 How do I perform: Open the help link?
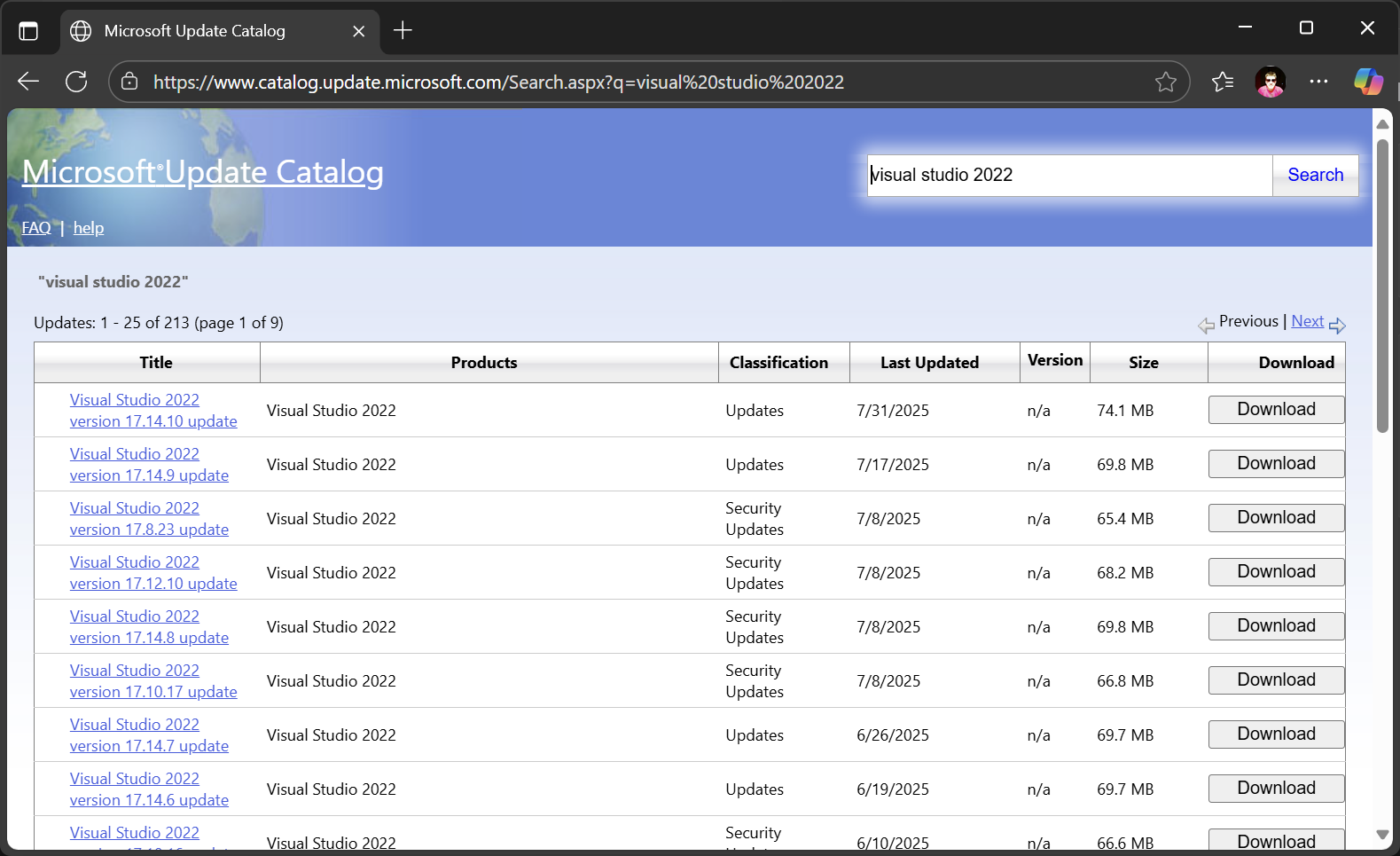89,228
